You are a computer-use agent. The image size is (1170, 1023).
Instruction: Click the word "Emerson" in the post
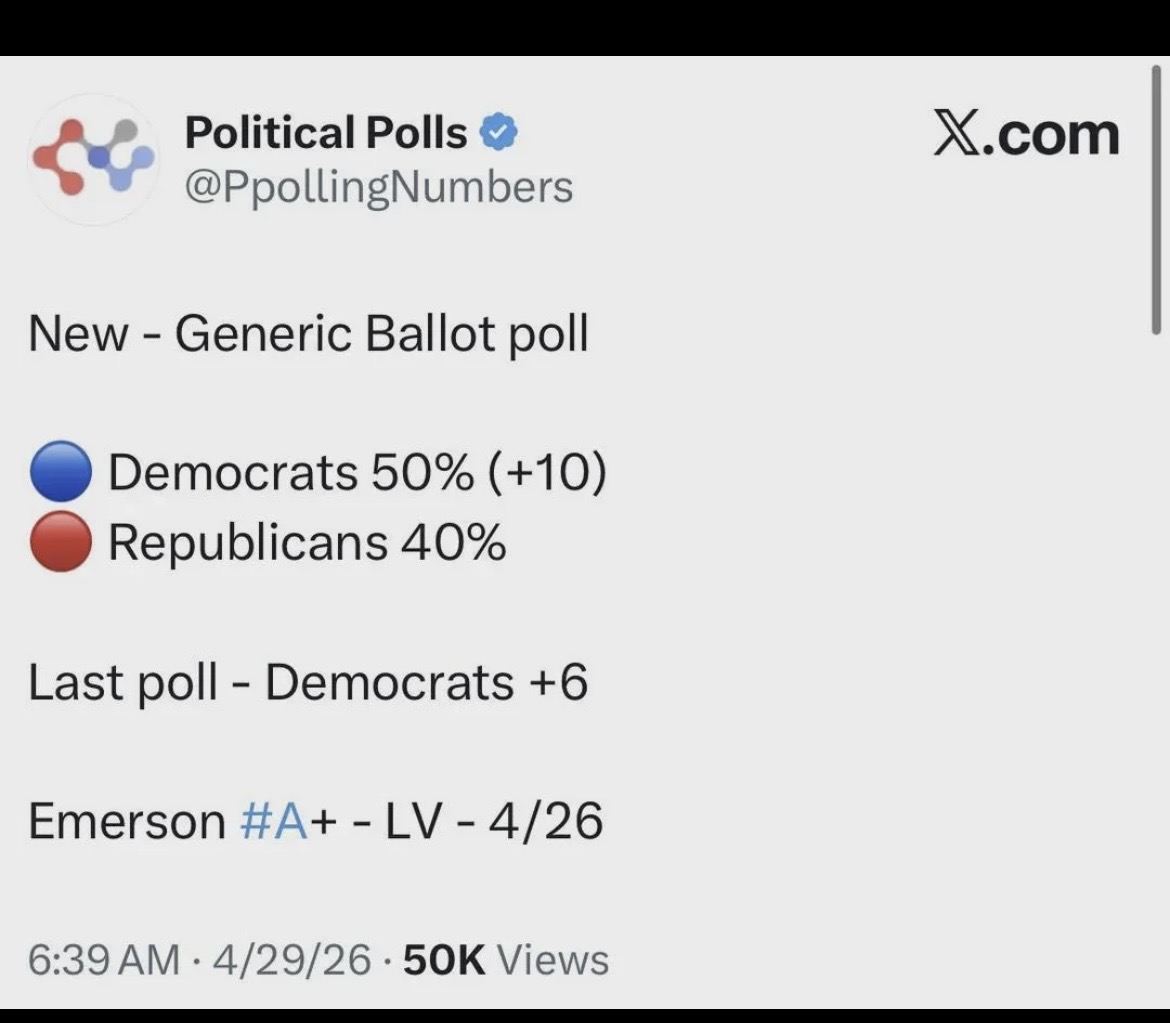(127, 821)
